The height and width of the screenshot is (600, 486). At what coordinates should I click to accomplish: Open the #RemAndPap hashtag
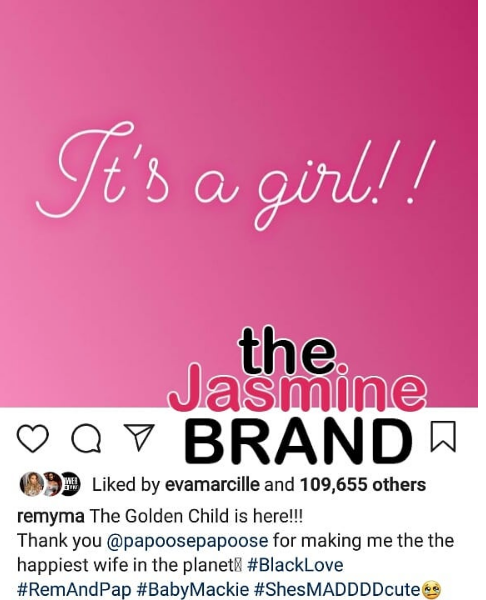click(74, 589)
